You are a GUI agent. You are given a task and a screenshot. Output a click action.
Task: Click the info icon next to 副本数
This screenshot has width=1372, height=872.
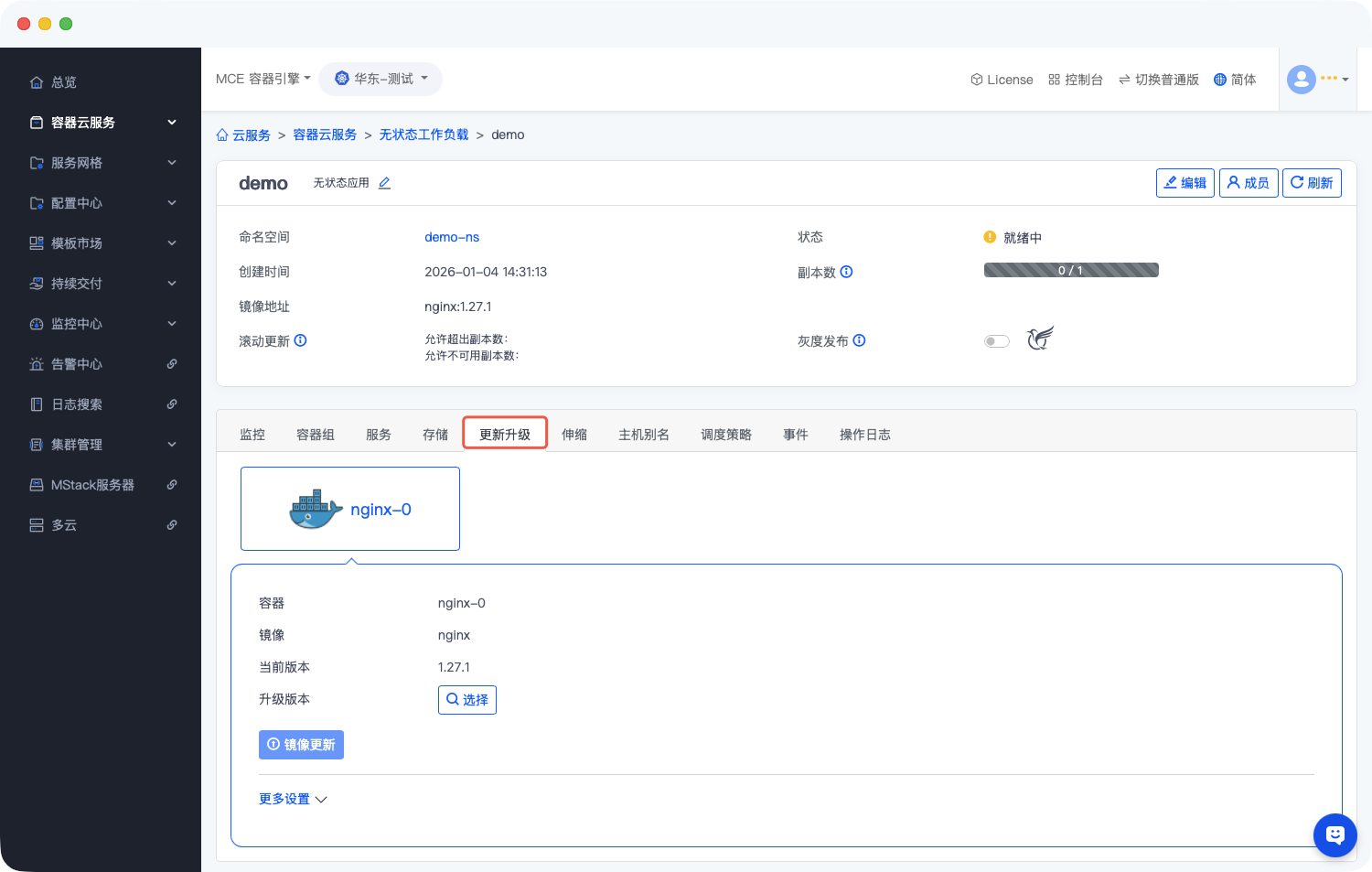(846, 272)
